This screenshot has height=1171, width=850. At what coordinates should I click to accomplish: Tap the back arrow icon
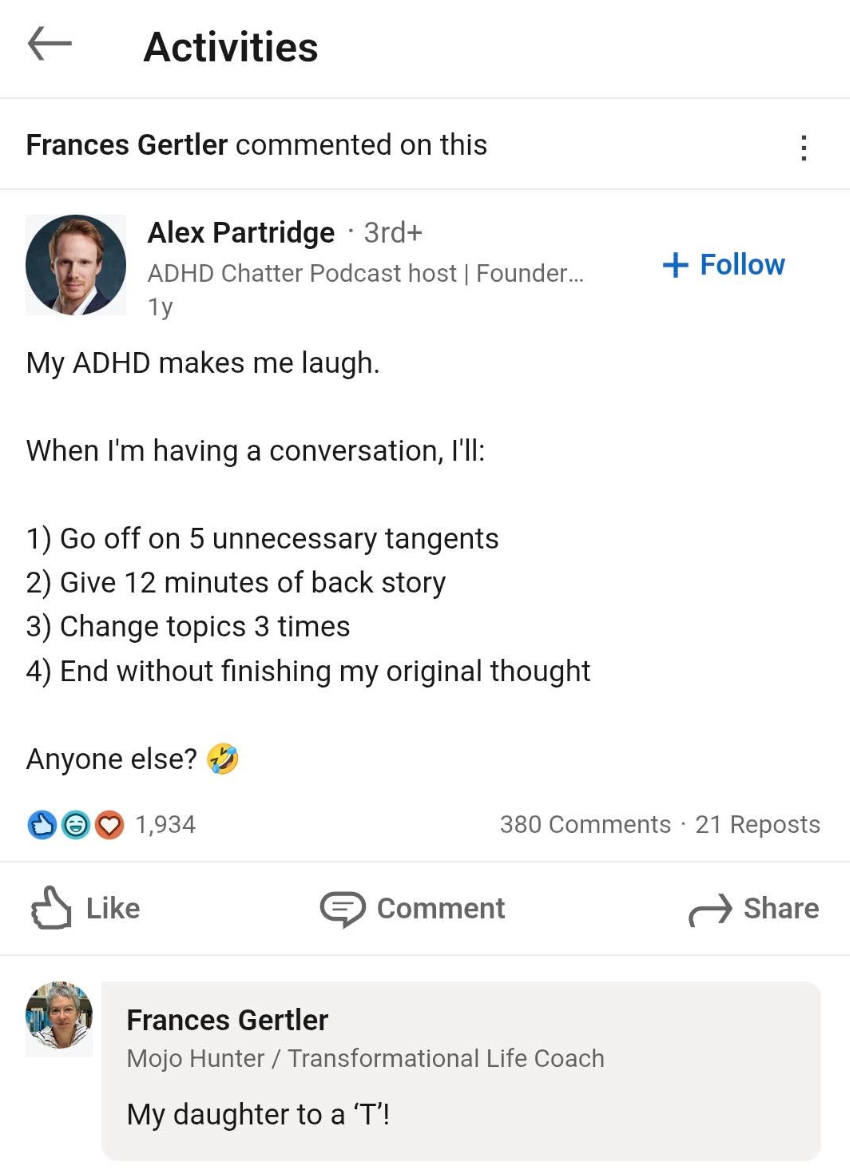pyautogui.click(x=49, y=45)
